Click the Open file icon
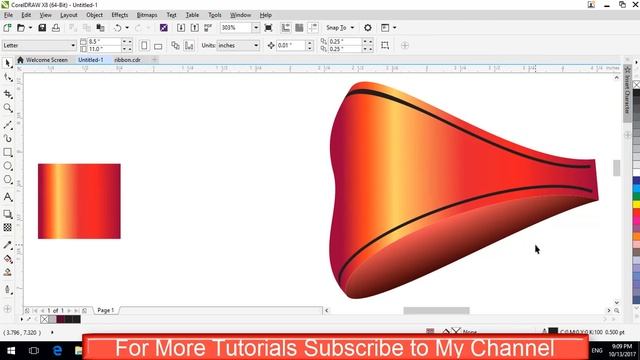Image resolution: width=640 pixels, height=360 pixels. pos(20,28)
